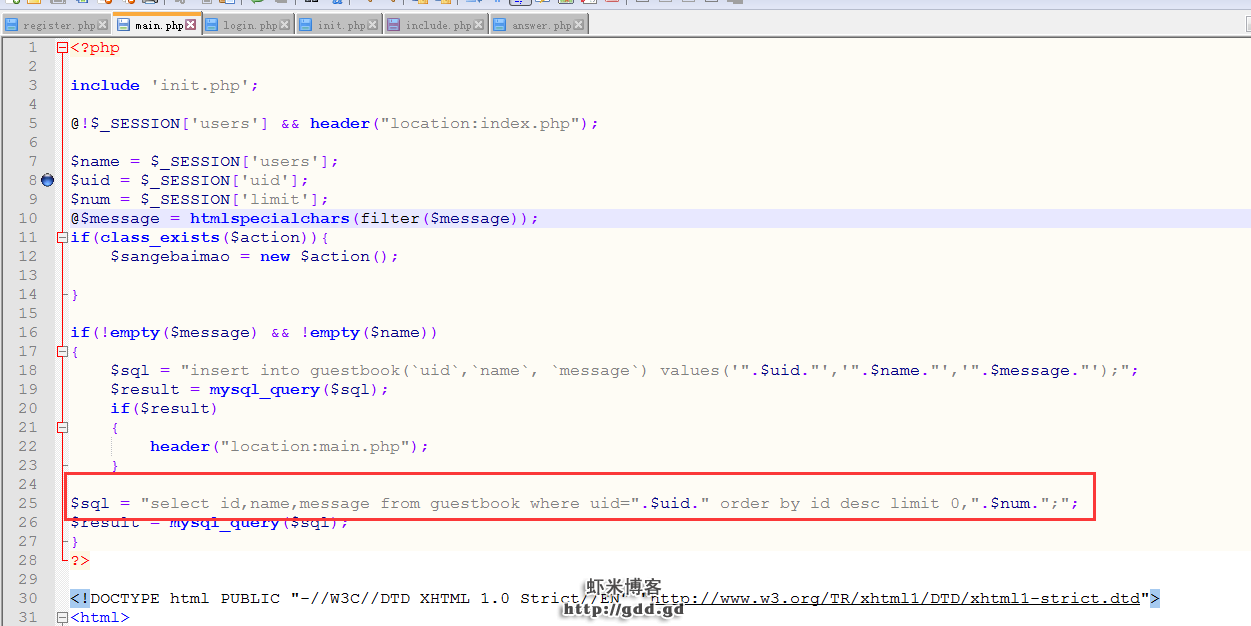The image size is (1251, 626).
Task: Switch to the register.php tab
Action: coord(57,25)
